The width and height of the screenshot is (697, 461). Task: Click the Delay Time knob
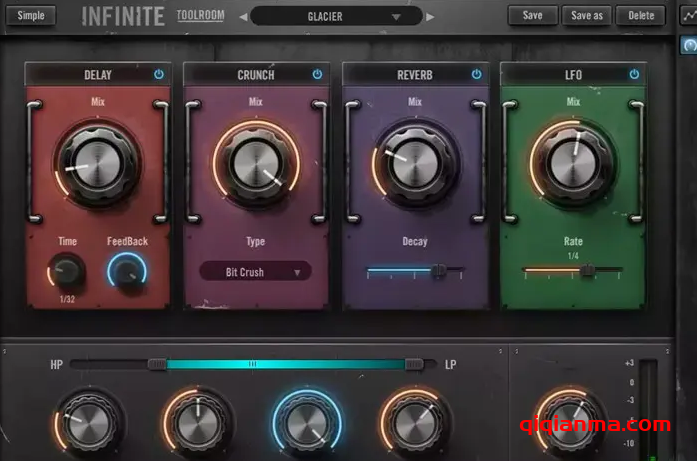(x=67, y=272)
